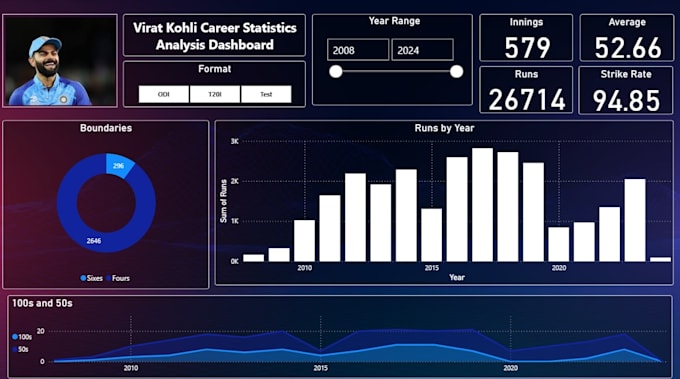Select the T20I format button

point(215,94)
